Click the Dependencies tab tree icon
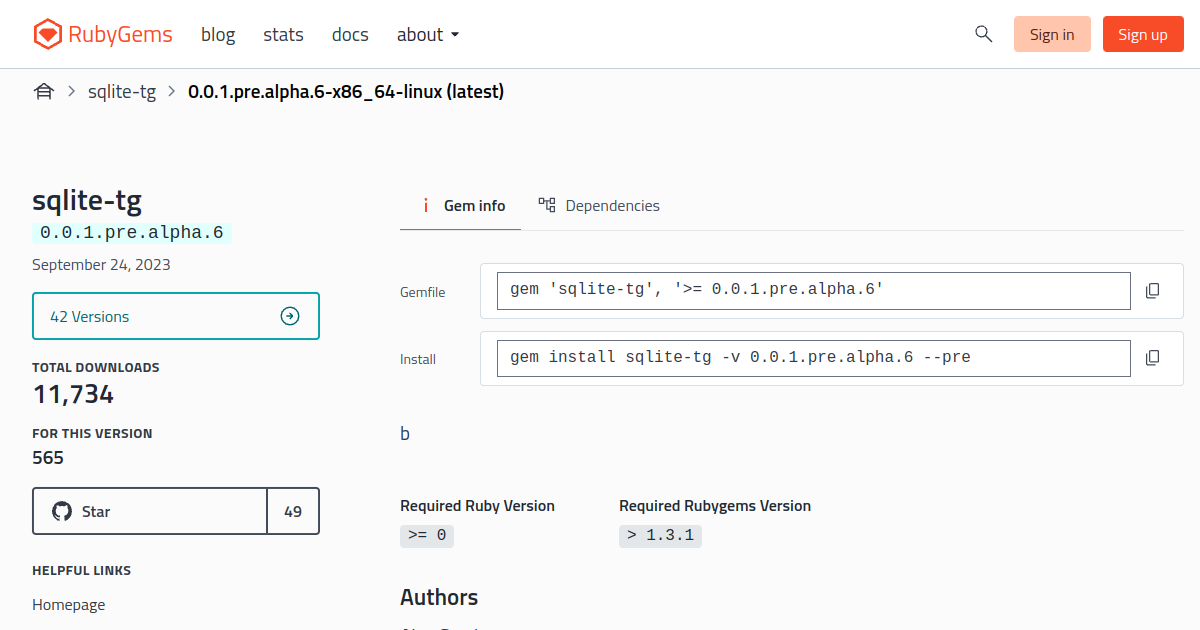Screen dimensions: 1200x630 pos(547,205)
